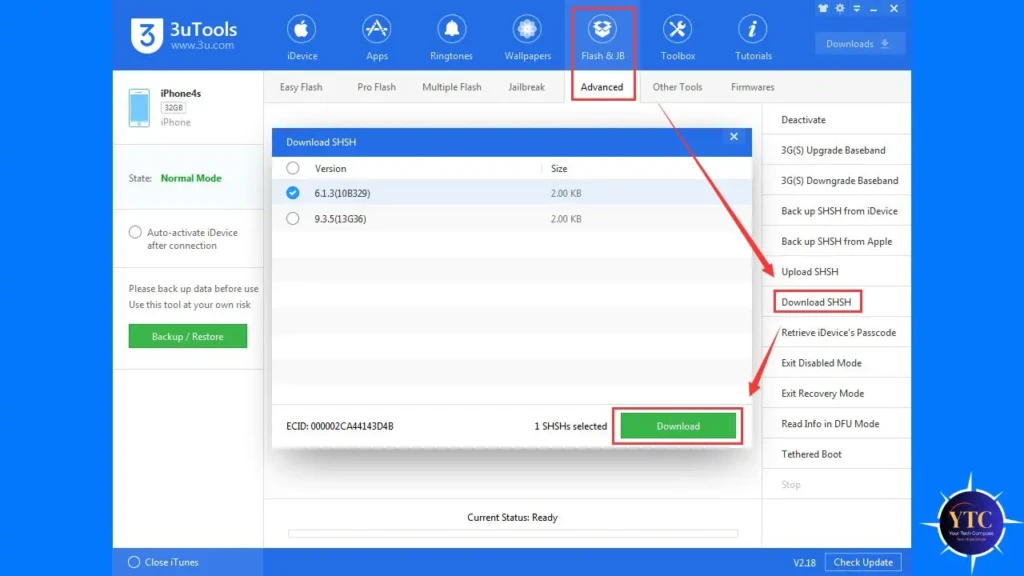1024x576 pixels.
Task: Select the 9.3.5(13G36) SHSH version
Action: pyautogui.click(x=291, y=218)
